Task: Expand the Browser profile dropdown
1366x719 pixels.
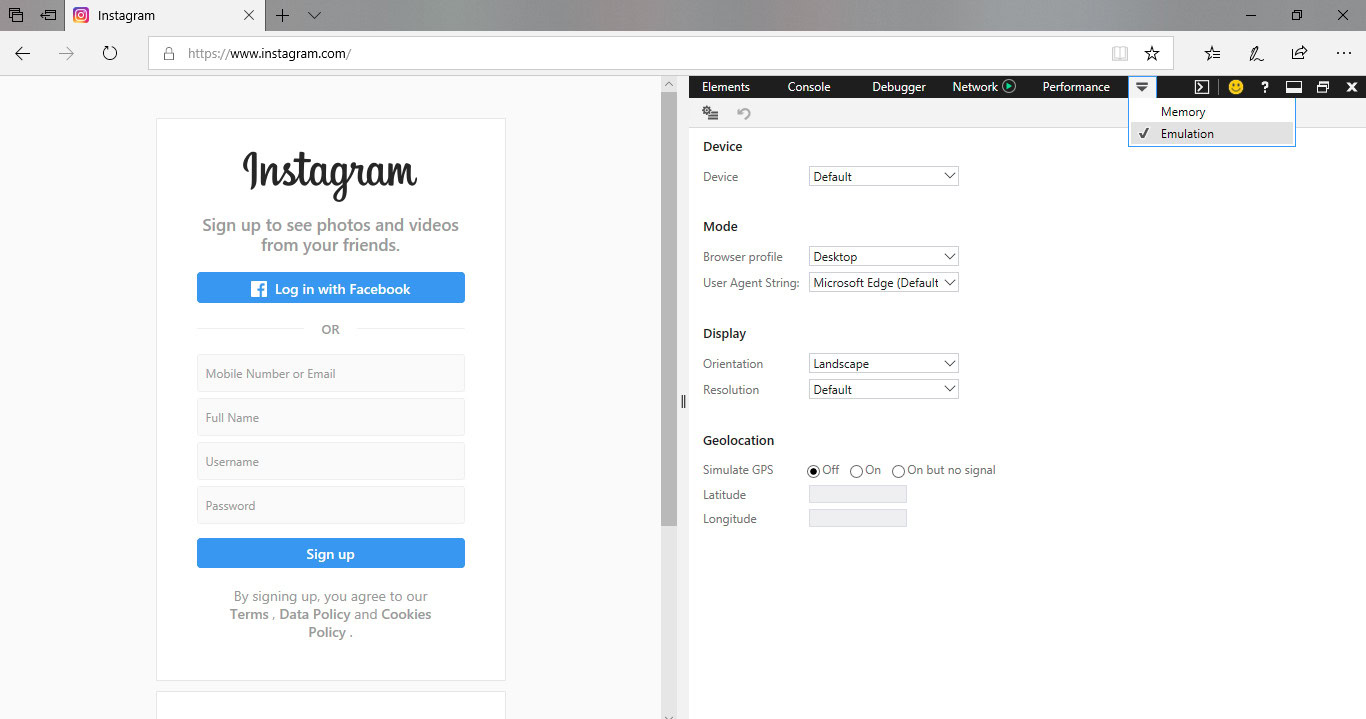Action: pyautogui.click(x=883, y=257)
